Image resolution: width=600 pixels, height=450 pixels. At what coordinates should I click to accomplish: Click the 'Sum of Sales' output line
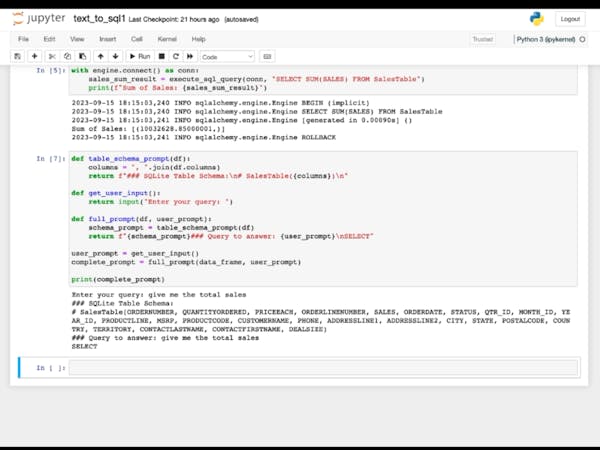(148, 129)
